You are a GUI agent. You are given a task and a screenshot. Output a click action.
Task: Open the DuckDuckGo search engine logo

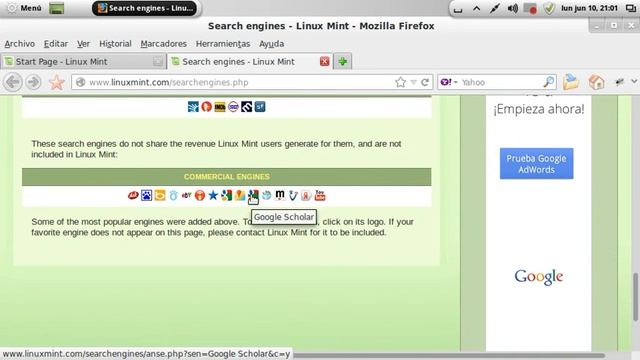[207, 107]
